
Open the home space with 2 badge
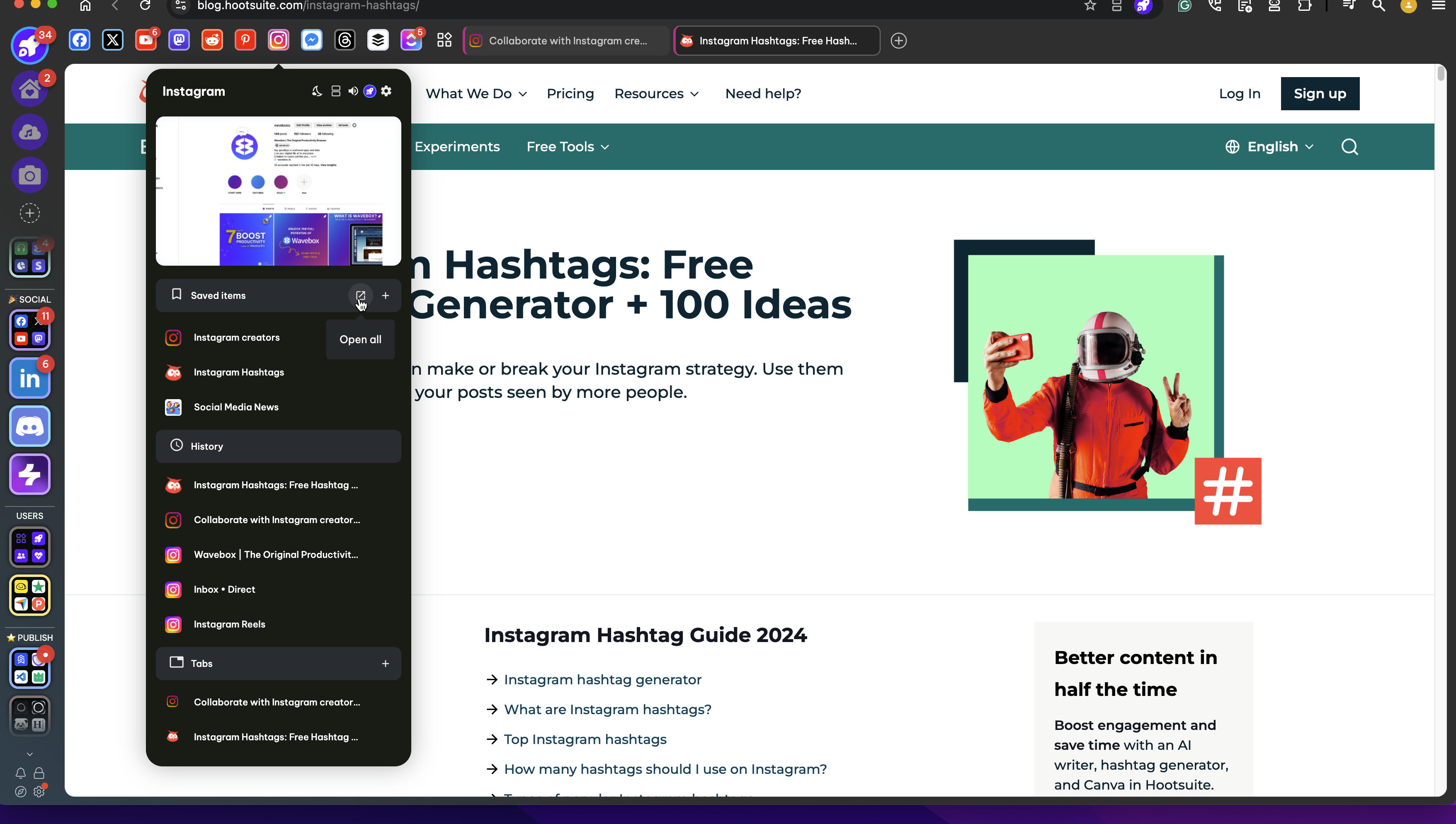(29, 89)
